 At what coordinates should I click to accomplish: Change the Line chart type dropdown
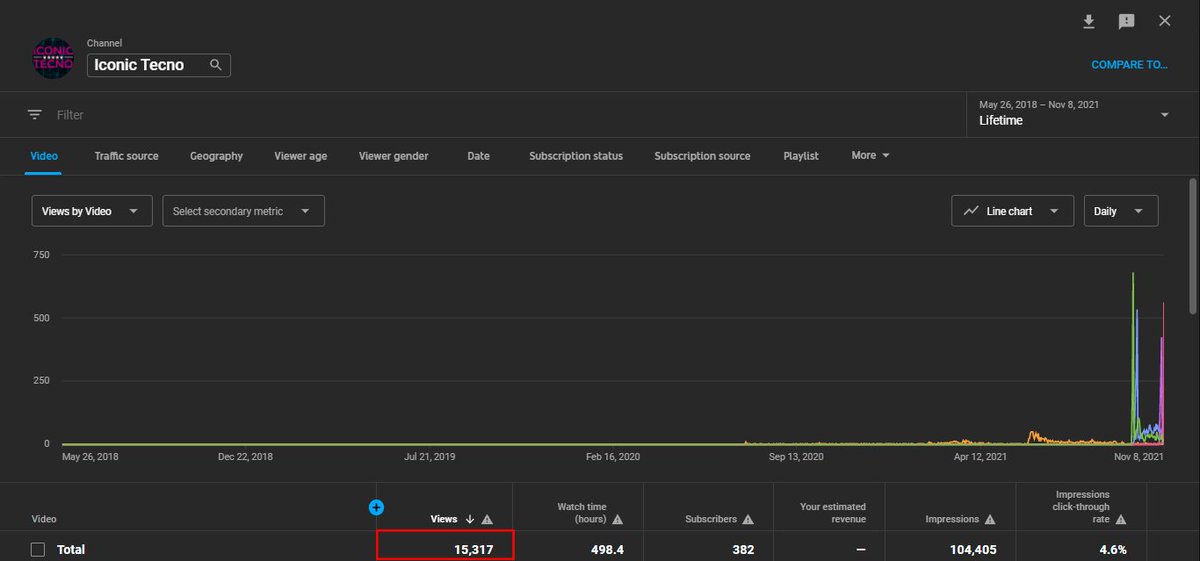pyautogui.click(x=1012, y=211)
